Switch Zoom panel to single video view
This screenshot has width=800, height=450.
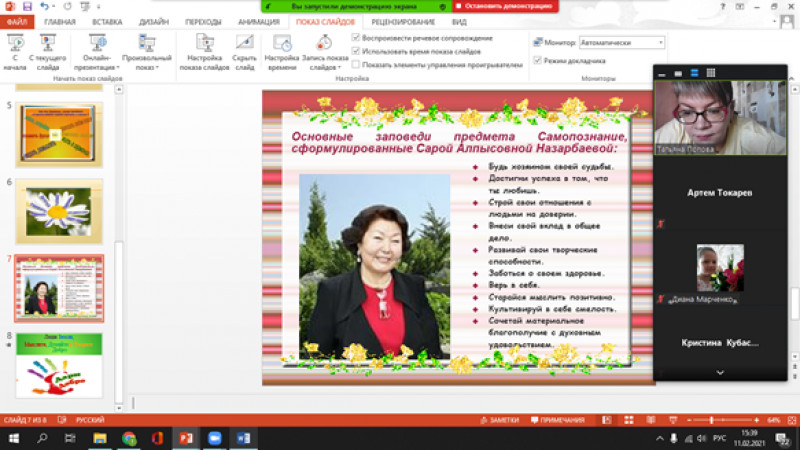tap(678, 73)
